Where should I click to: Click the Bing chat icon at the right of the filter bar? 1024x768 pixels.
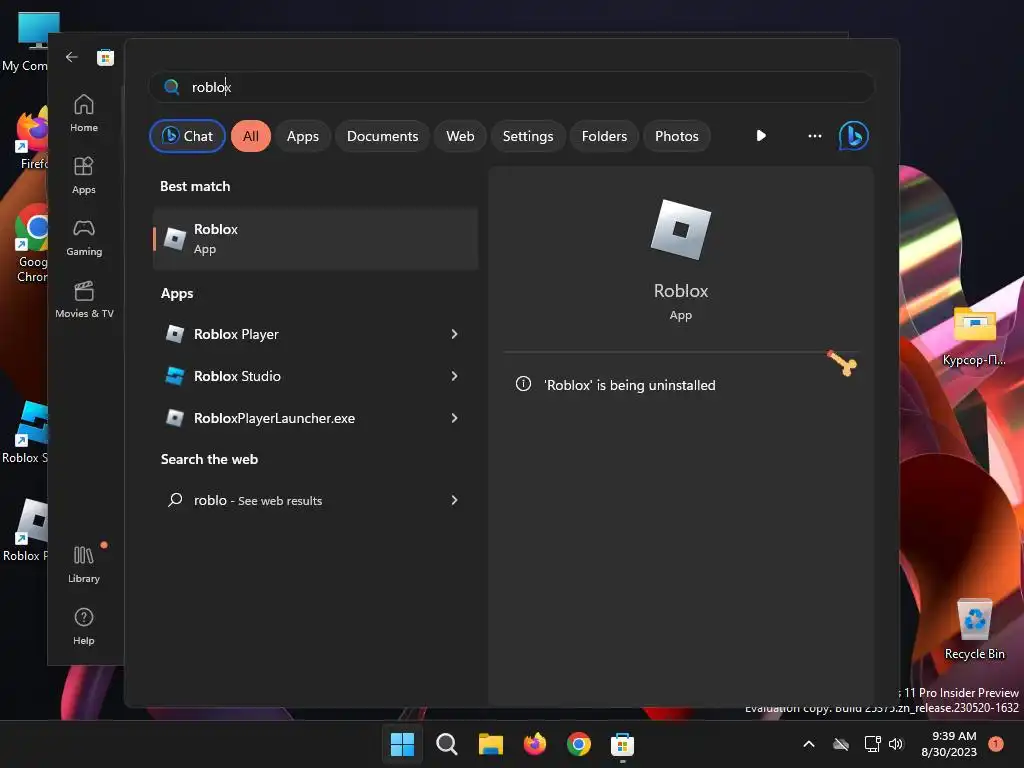click(853, 136)
